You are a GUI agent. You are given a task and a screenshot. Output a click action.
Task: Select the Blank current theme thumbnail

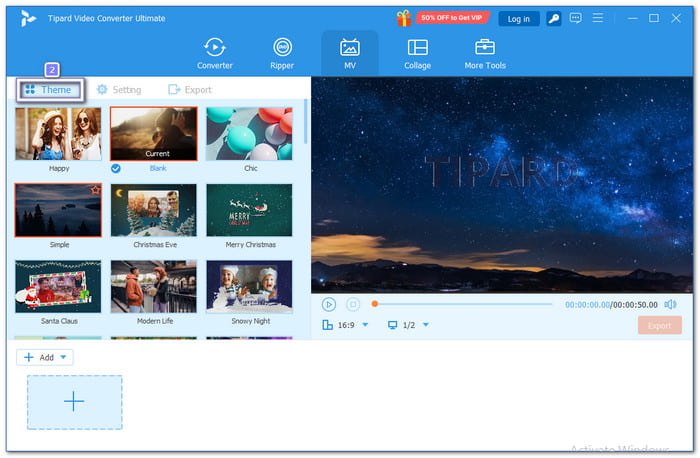tap(154, 134)
